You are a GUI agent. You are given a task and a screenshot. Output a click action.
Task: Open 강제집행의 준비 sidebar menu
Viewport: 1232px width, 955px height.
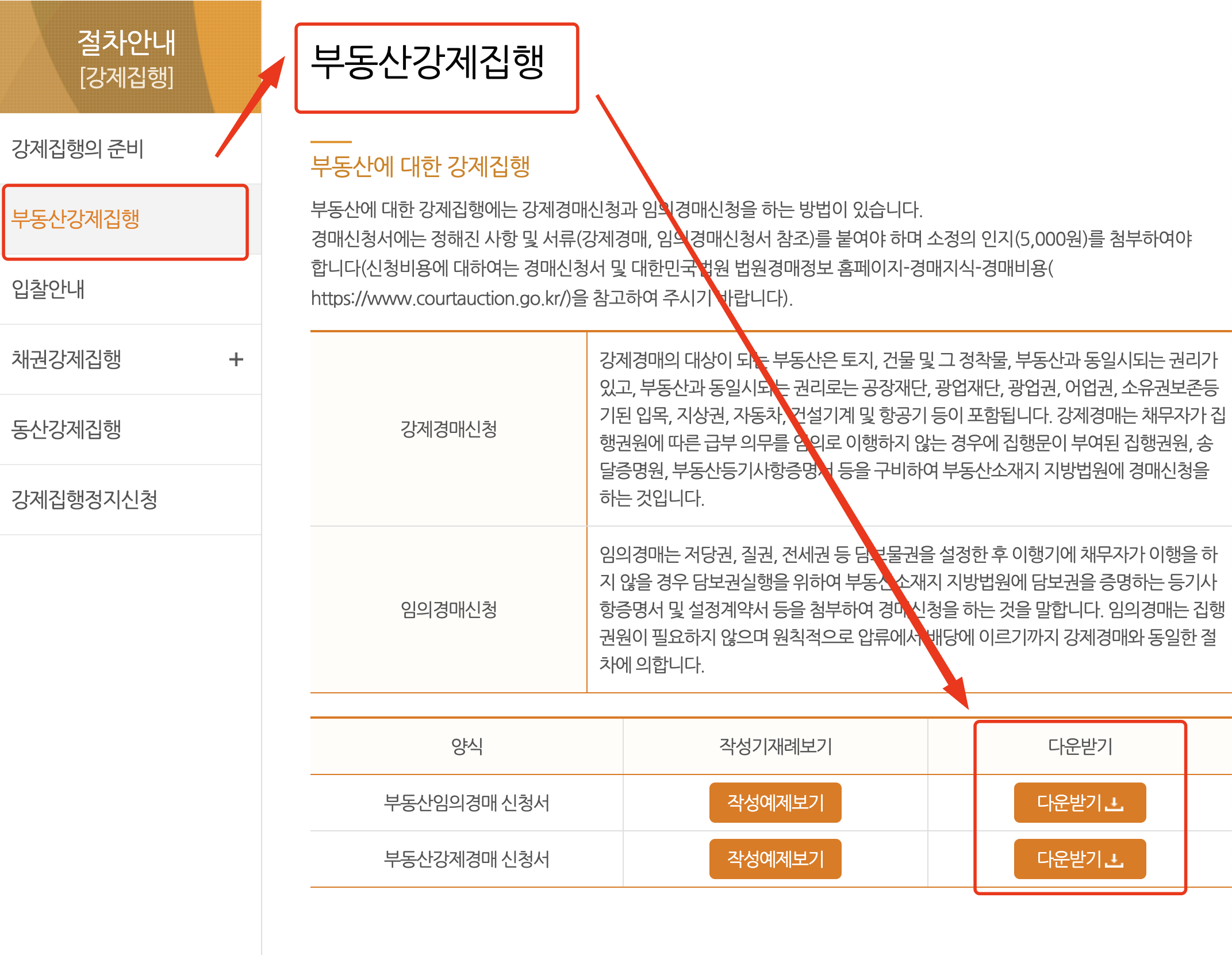point(78,149)
